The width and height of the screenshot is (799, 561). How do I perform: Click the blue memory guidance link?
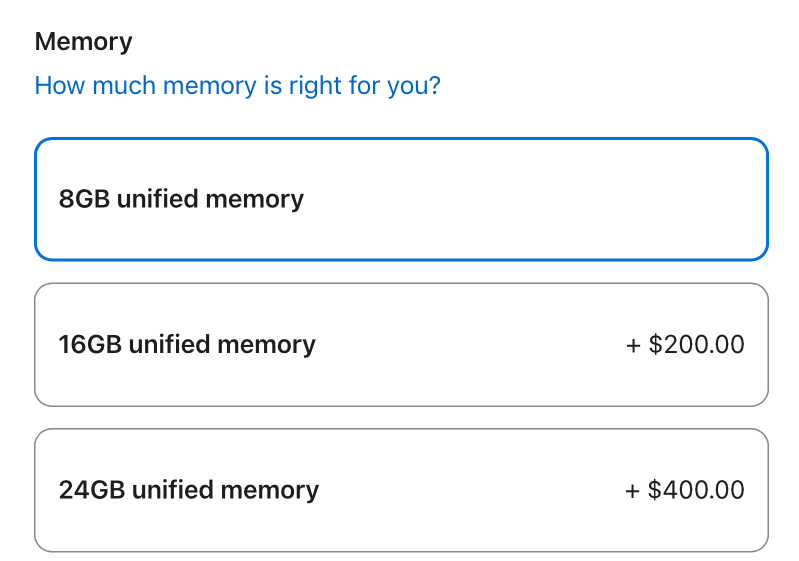237,86
